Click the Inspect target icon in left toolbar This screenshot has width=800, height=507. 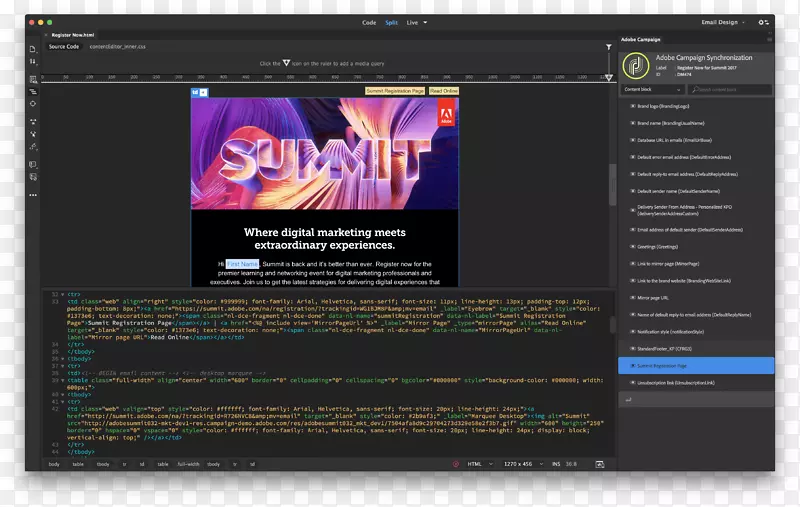point(33,103)
